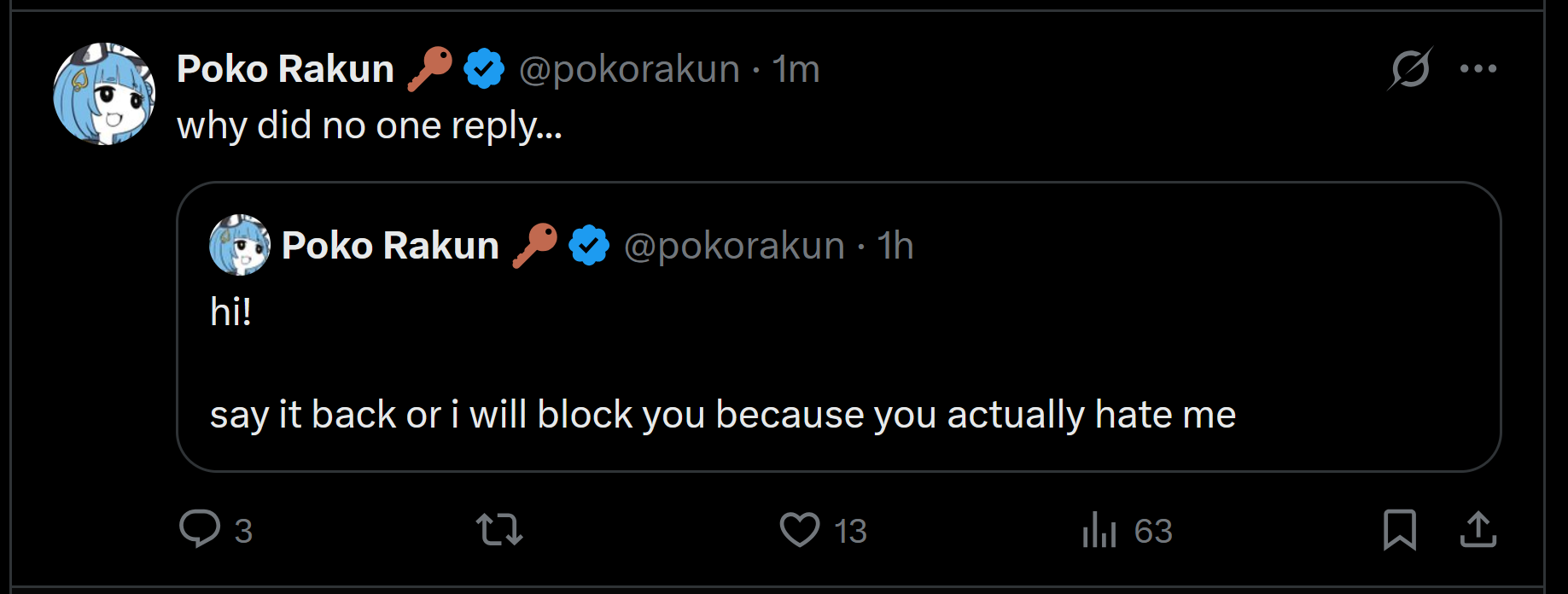The width and height of the screenshot is (1568, 594).
Task: Repost this tweet with the retweet icon
Action: [x=499, y=529]
